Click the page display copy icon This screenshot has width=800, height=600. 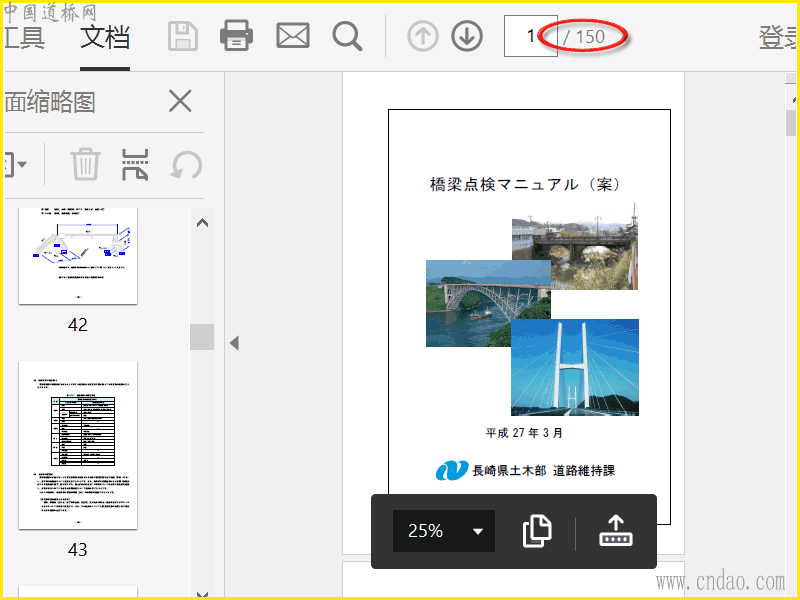pos(537,531)
